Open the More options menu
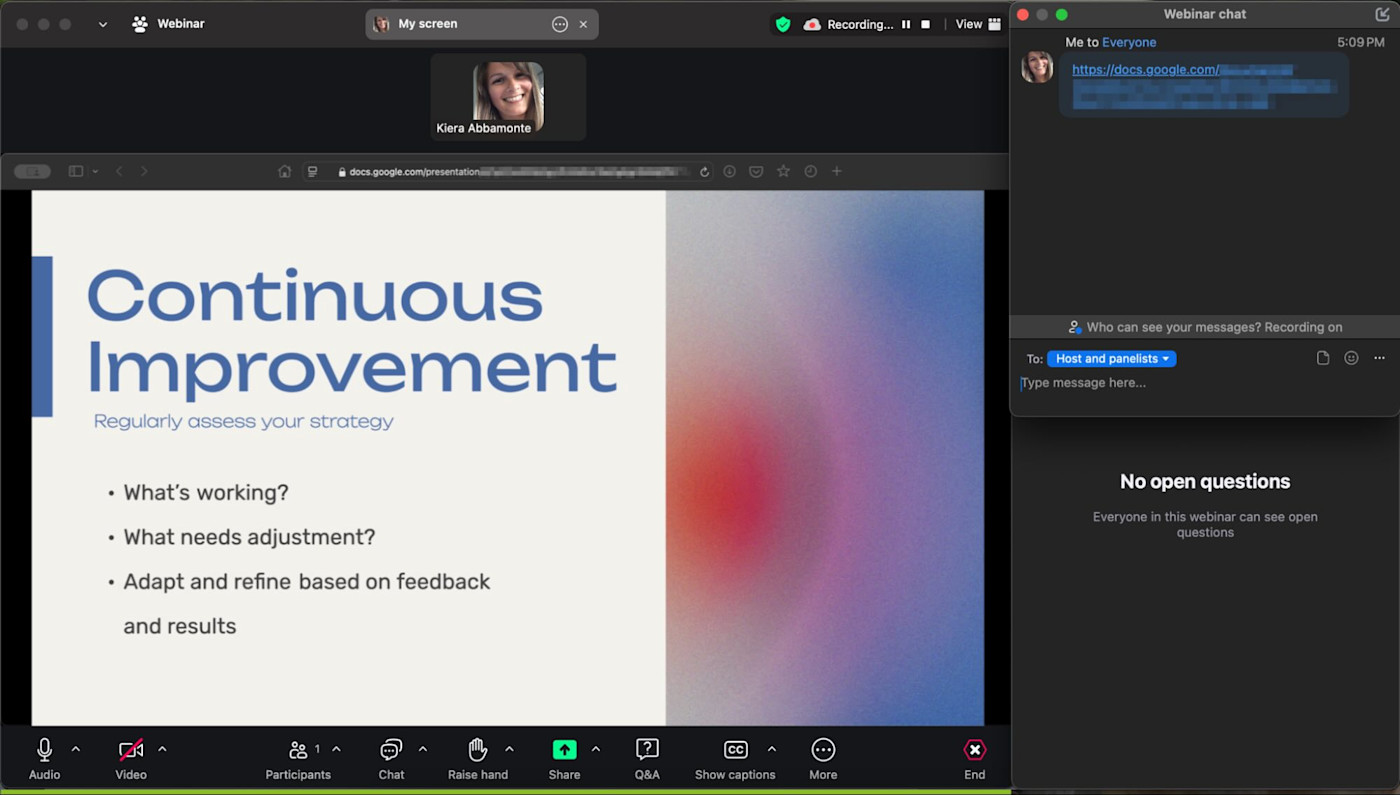This screenshot has height=795, width=1400. pos(823,751)
